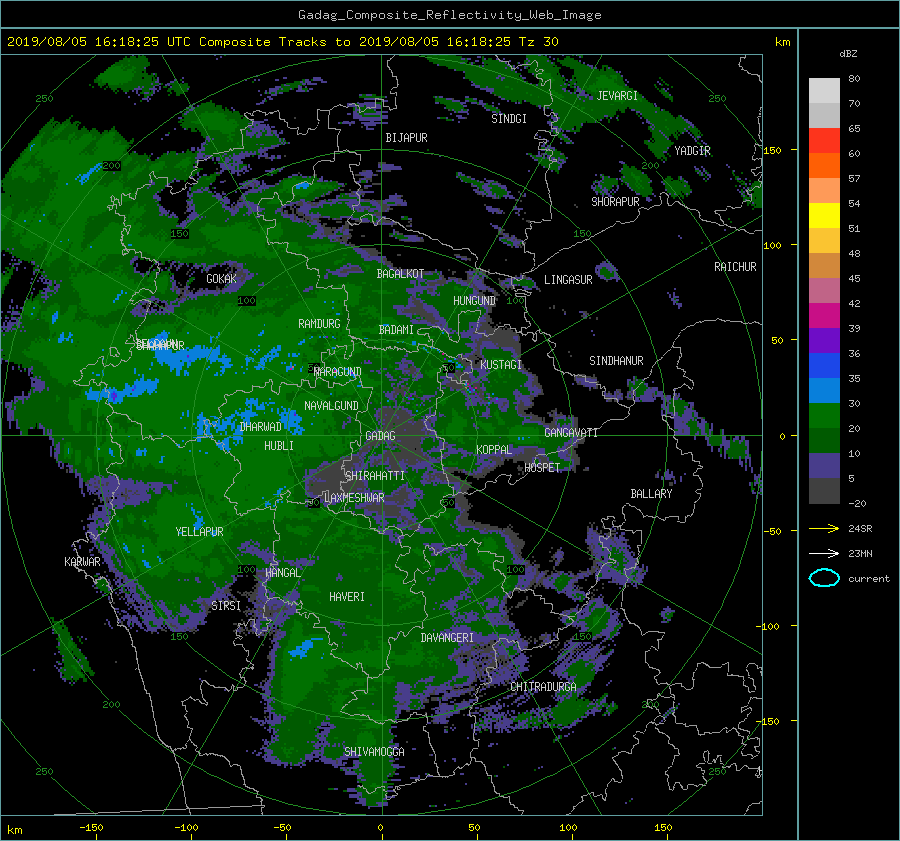Click the SHIVAMOGGA city label
Viewport: 900px width, 841px height.
pyautogui.click(x=374, y=751)
